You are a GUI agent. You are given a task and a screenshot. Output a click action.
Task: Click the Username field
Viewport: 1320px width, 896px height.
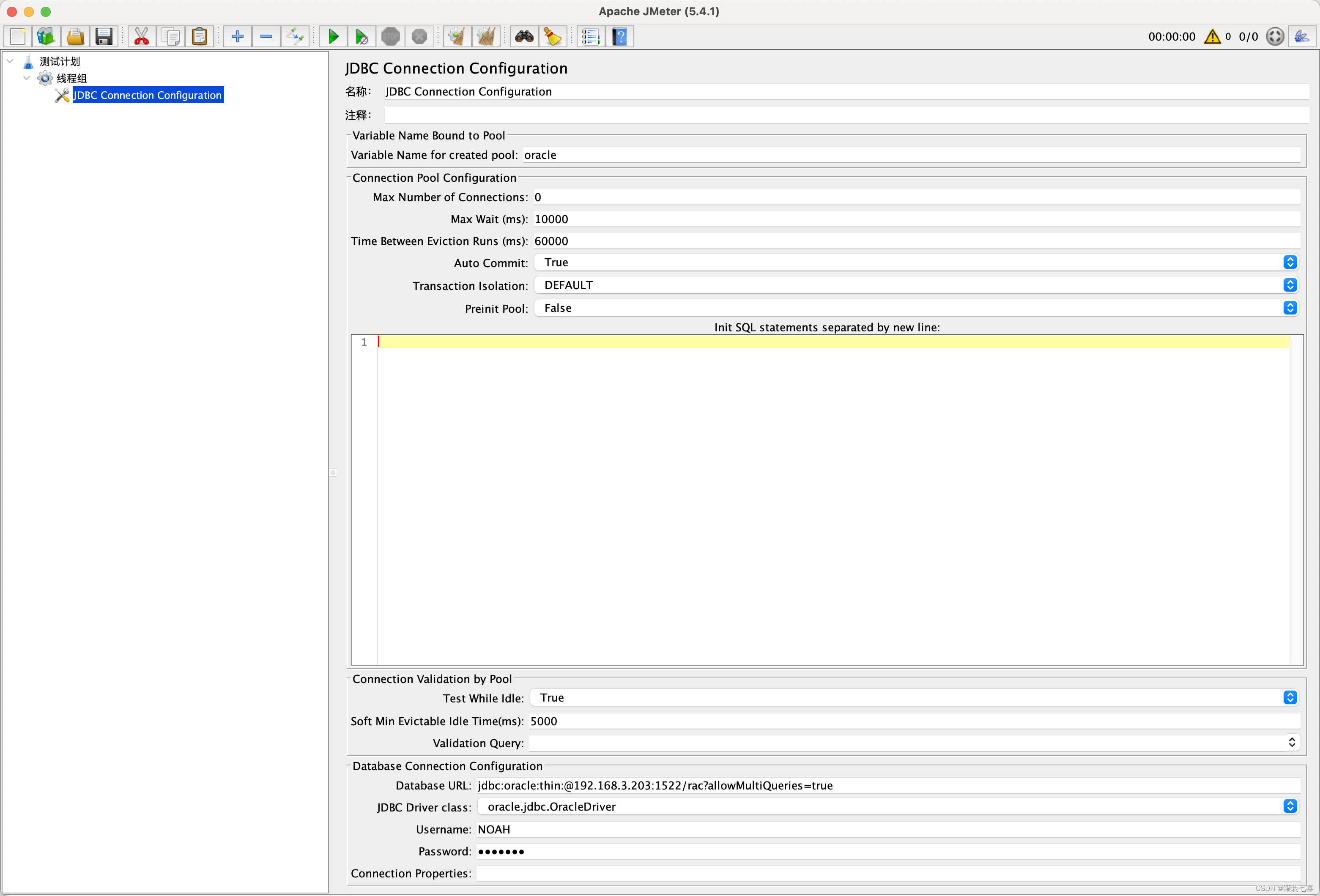(x=888, y=830)
